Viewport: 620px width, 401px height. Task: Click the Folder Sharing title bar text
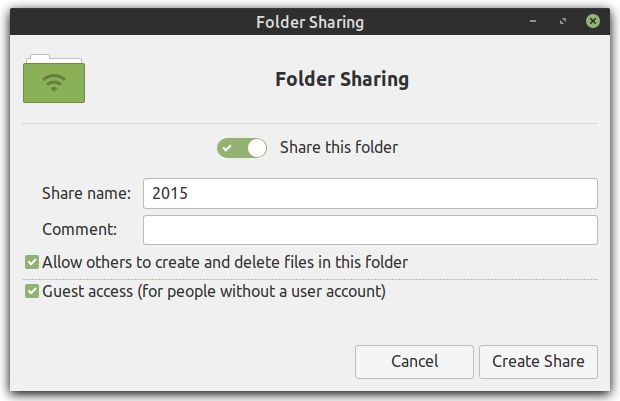pos(310,22)
